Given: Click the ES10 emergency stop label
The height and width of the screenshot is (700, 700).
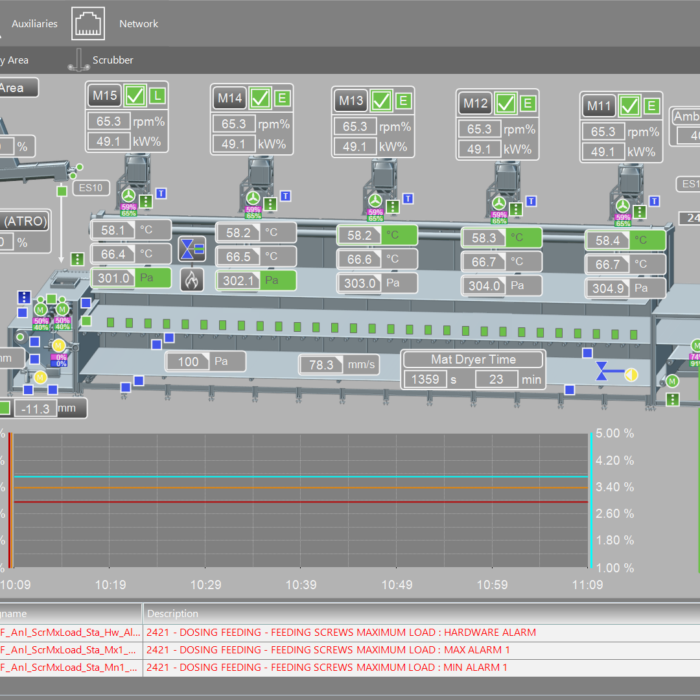Looking at the screenshot, I should coord(91,187).
